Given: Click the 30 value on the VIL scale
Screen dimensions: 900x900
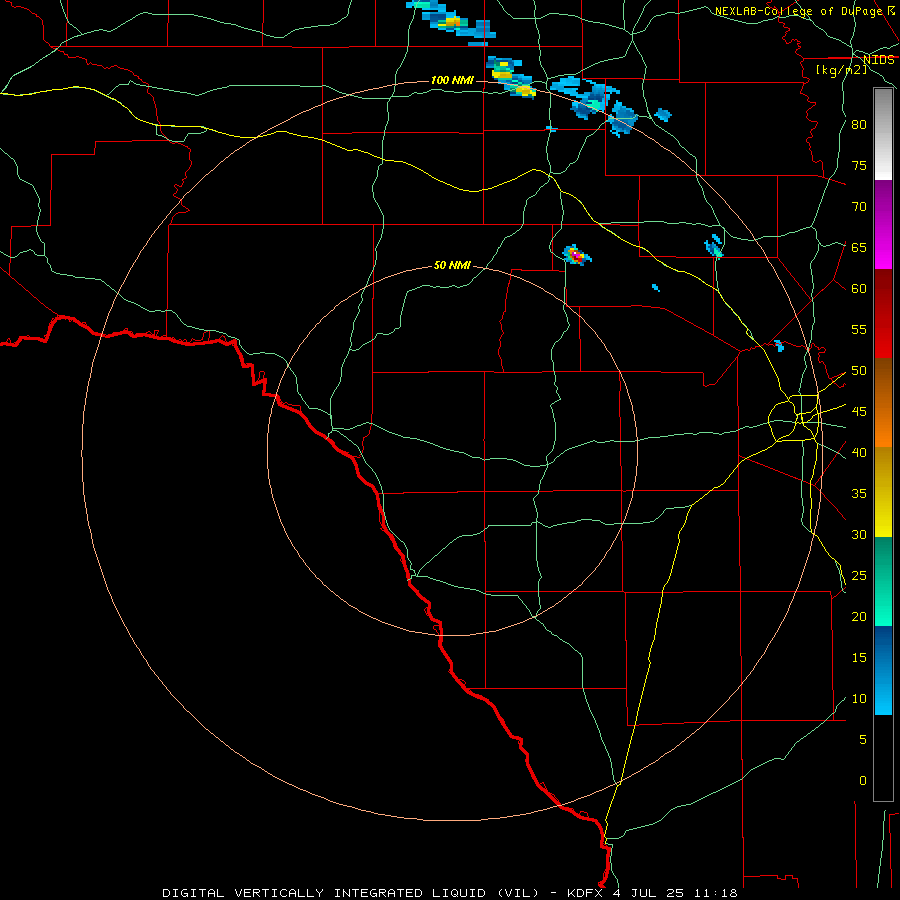Looking at the screenshot, I should click(859, 534).
